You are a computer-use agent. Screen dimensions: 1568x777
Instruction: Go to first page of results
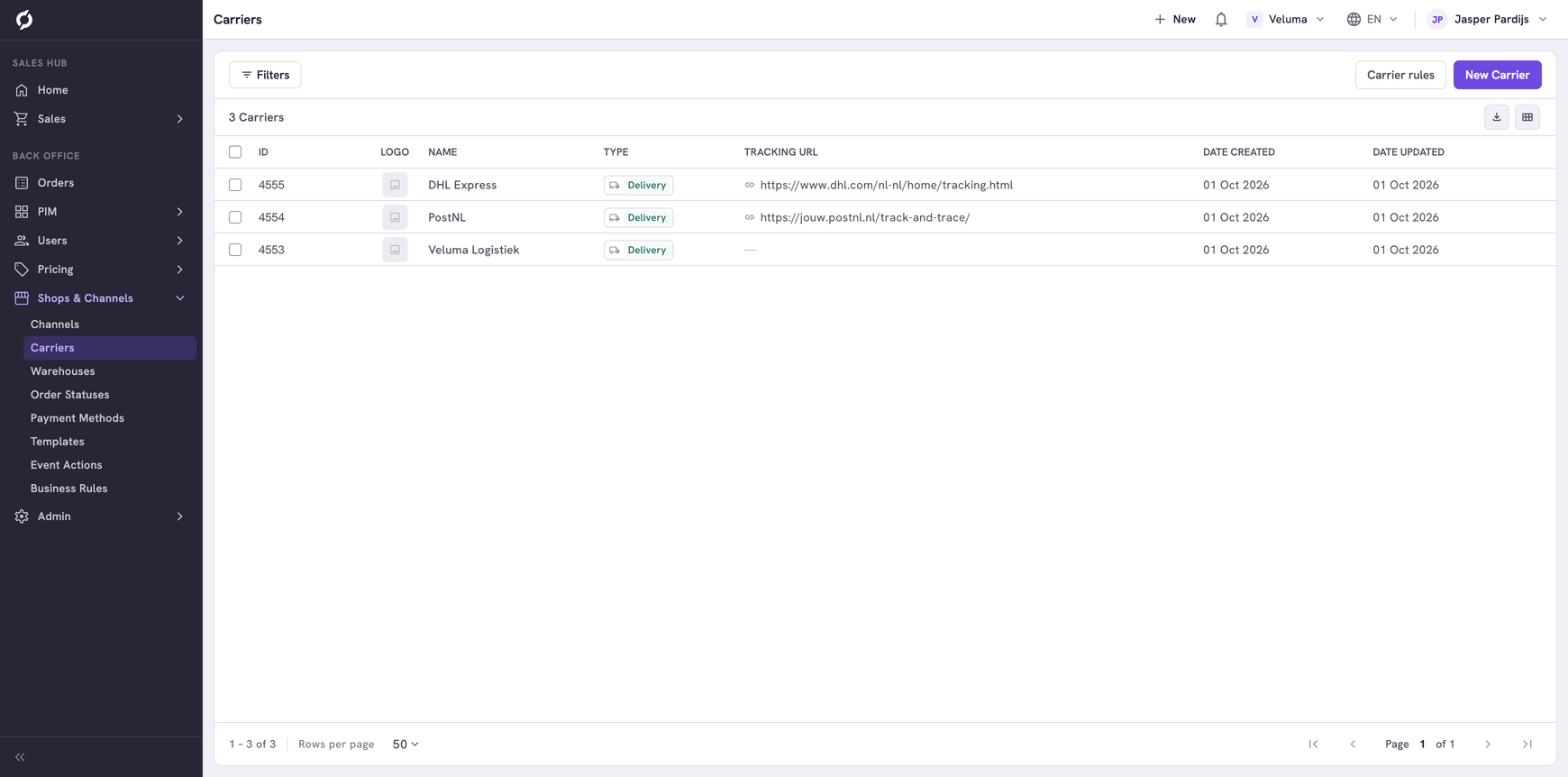coord(1313,745)
